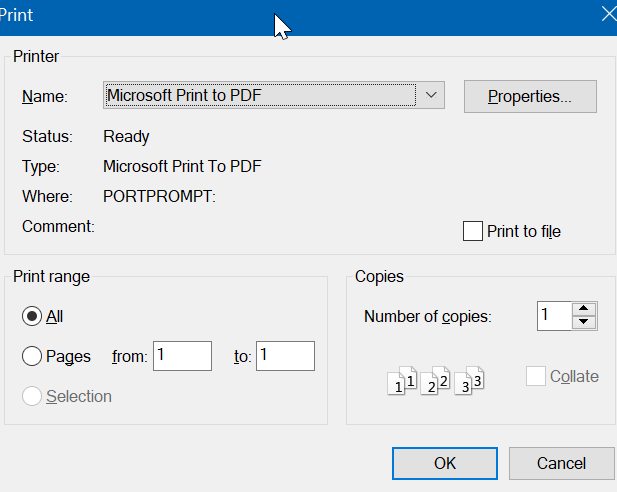The image size is (617, 492).
Task: Click the Print dialog title bar
Action: click(150, 15)
